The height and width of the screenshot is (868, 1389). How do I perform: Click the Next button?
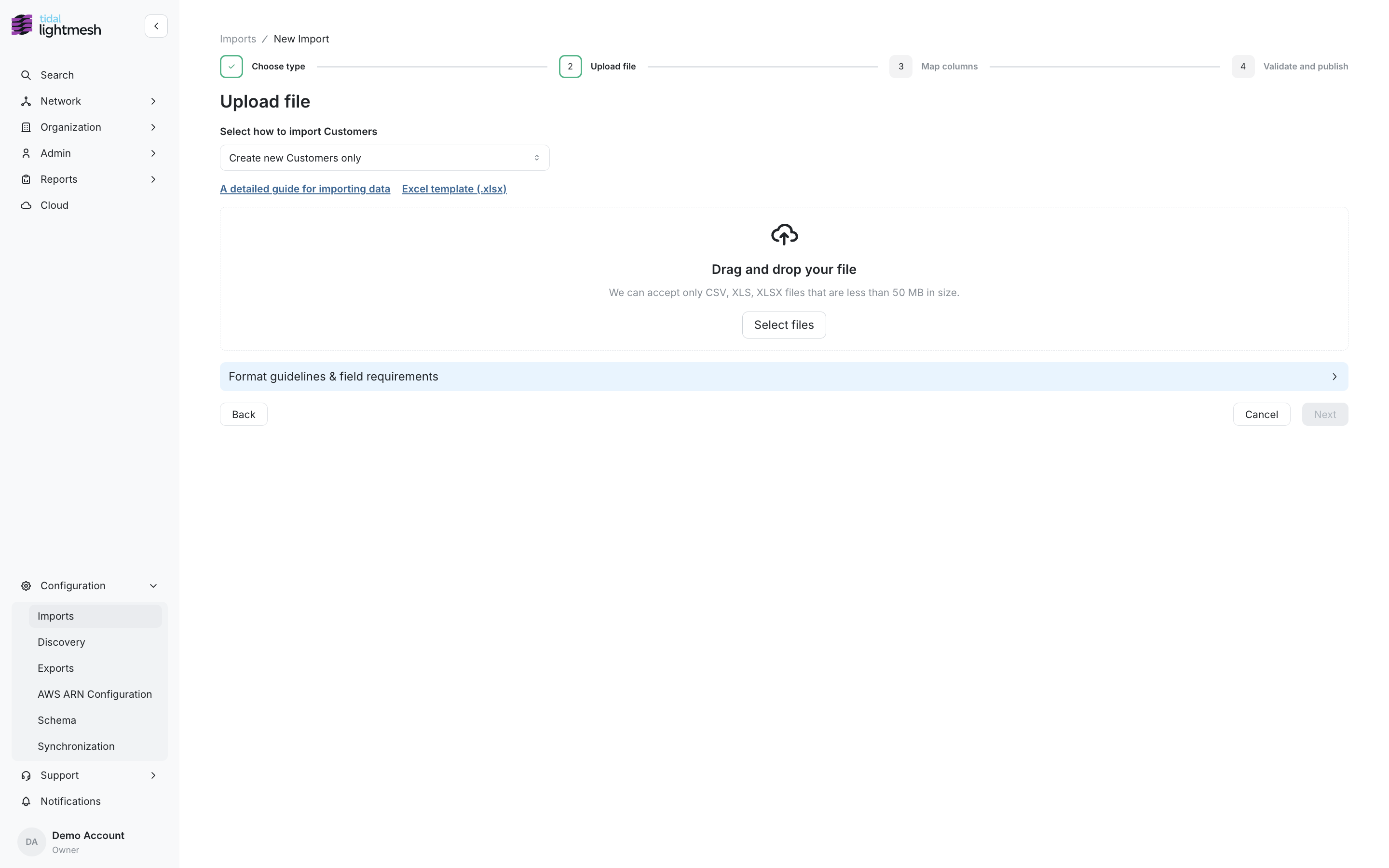[1325, 415]
